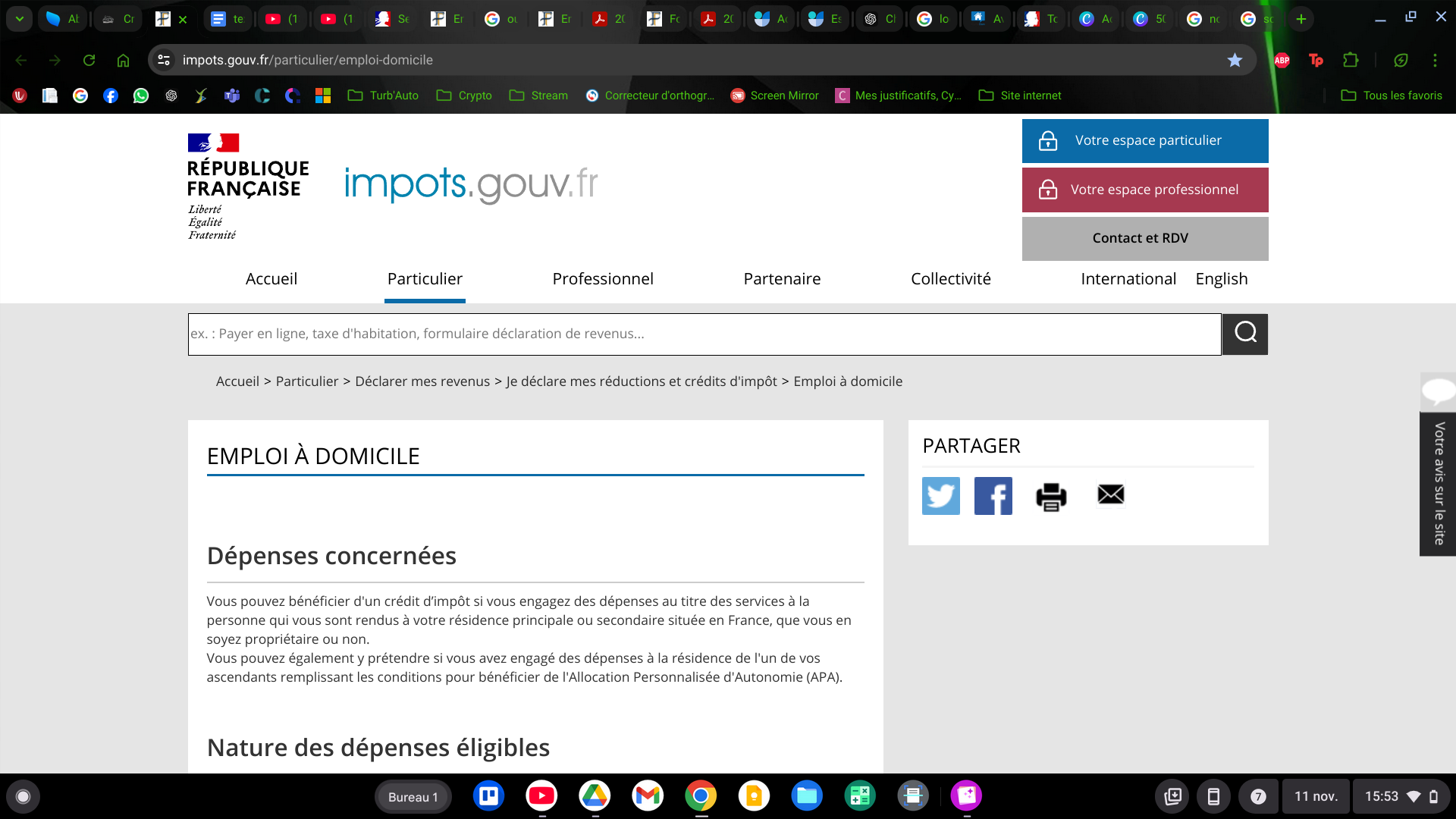Reload the page

coord(89,60)
